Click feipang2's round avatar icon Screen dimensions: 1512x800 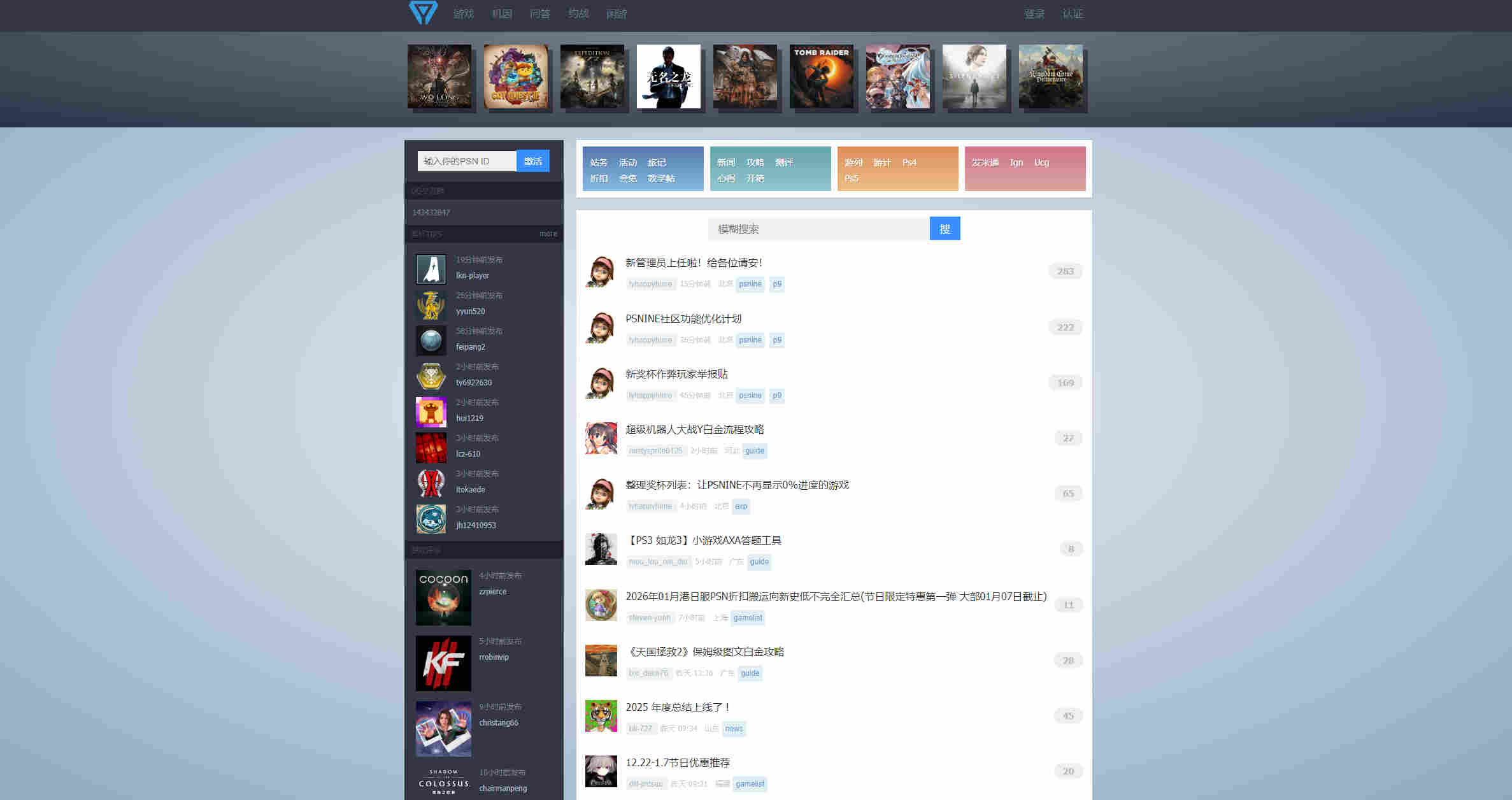pyautogui.click(x=431, y=340)
